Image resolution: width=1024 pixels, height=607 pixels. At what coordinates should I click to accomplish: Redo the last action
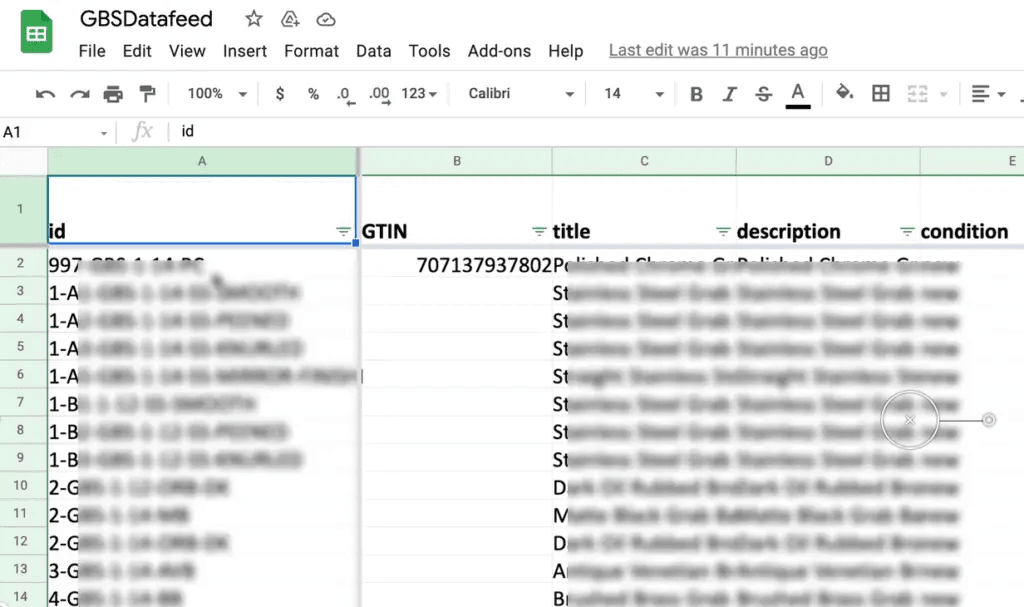78,93
